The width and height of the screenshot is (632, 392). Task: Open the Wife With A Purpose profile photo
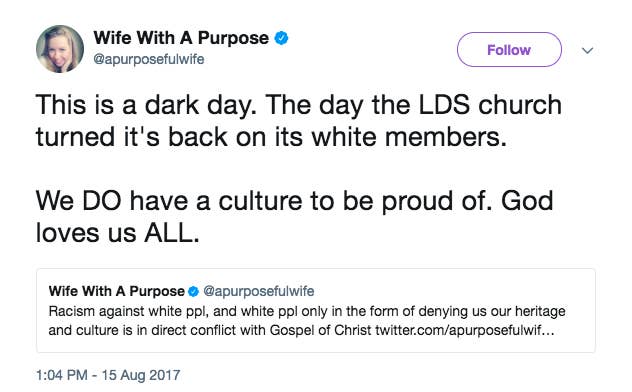point(60,49)
